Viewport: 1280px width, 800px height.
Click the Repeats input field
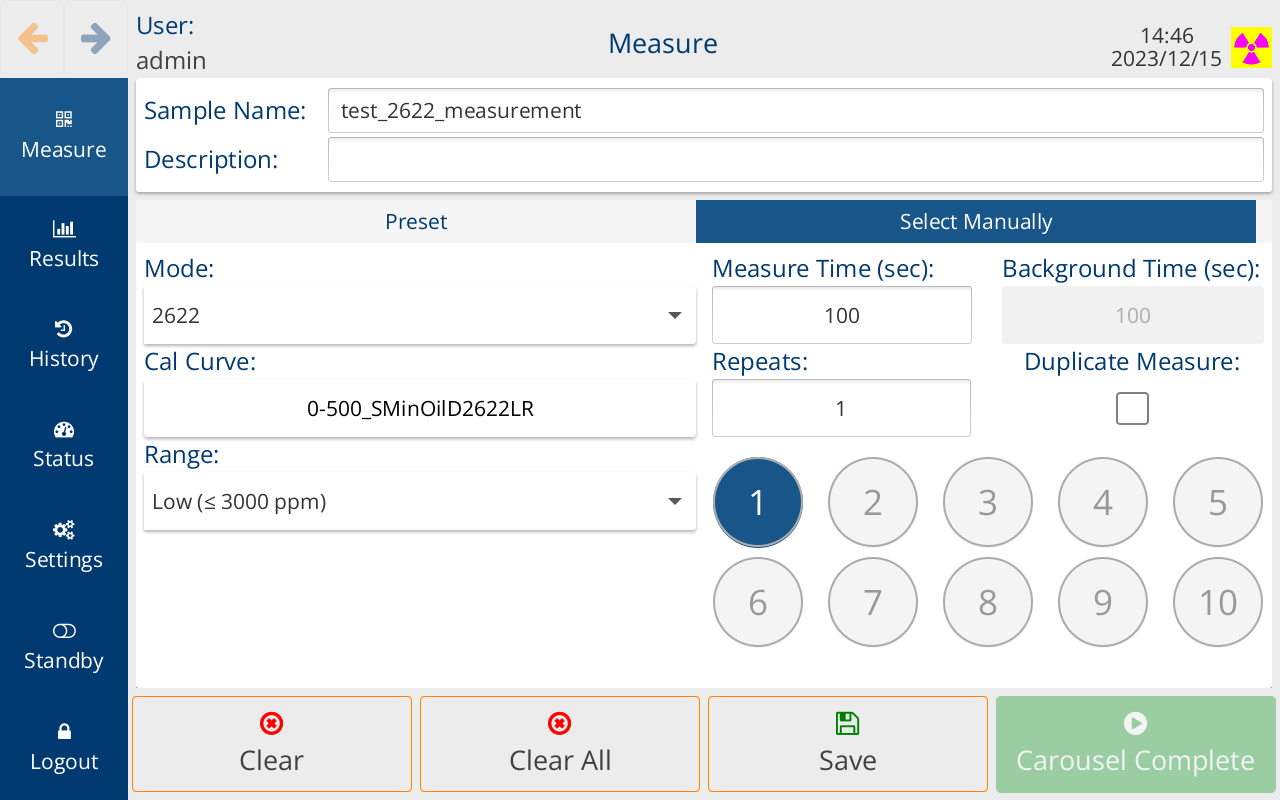pyautogui.click(x=842, y=408)
